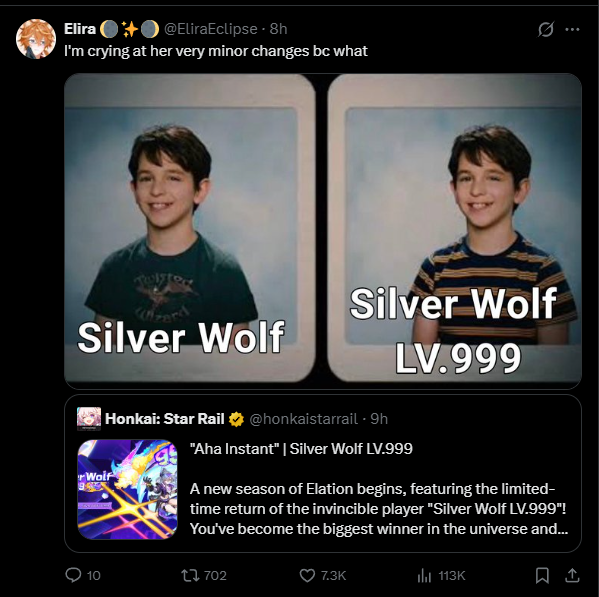Open the @EliraEclipse handle link
The image size is (599, 597).
coord(210,29)
